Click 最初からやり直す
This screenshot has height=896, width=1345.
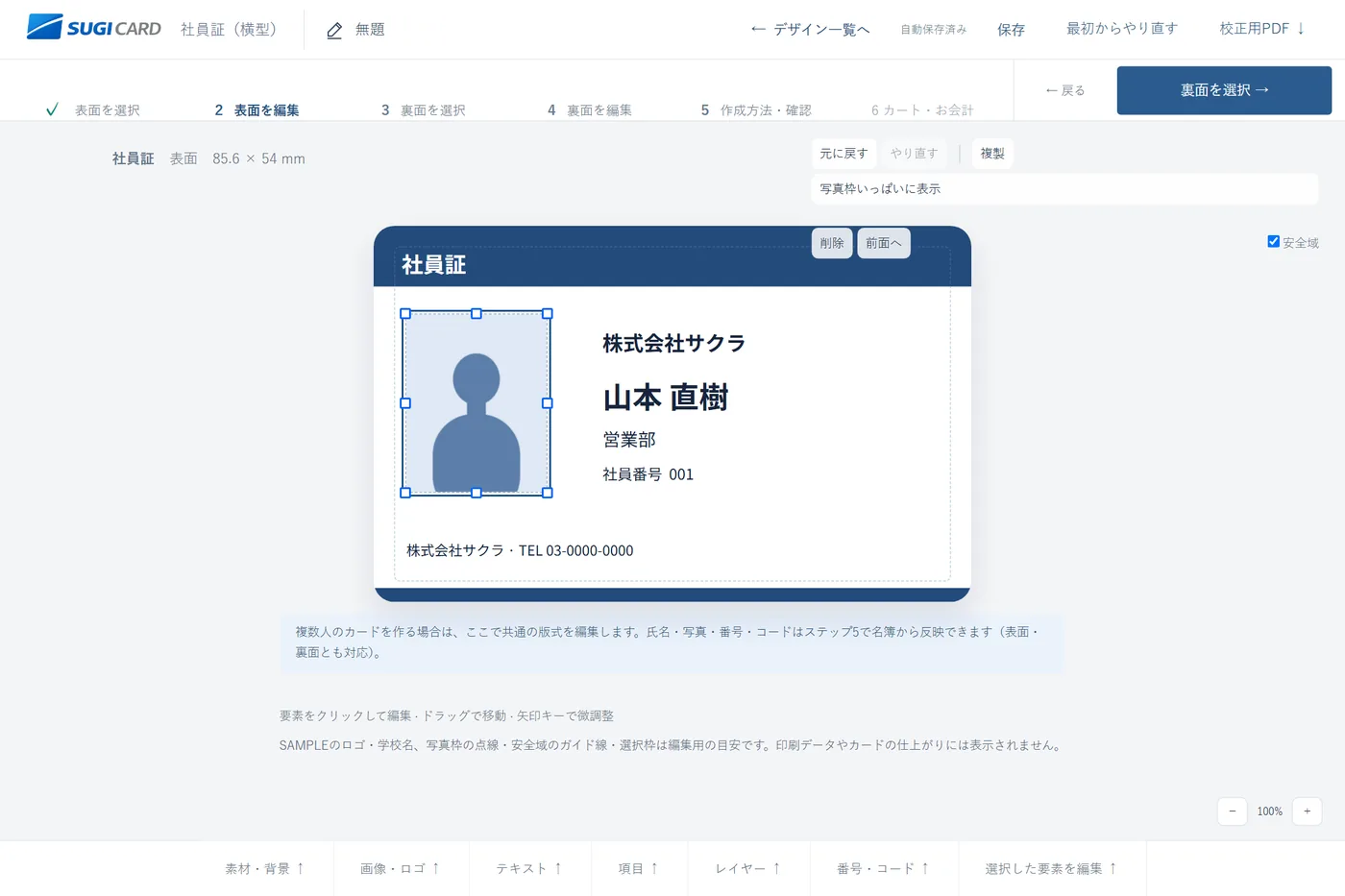pyautogui.click(x=1121, y=29)
